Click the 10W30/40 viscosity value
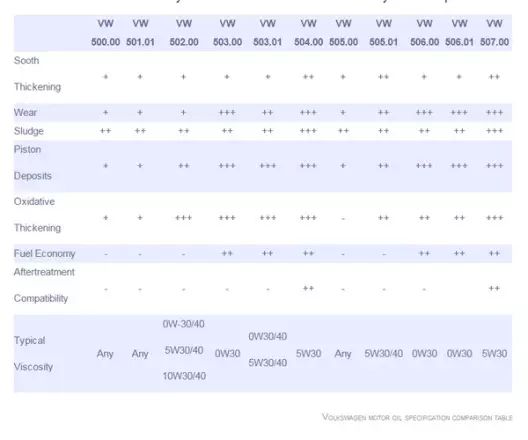This screenshot has height=440, width=528. (x=184, y=376)
